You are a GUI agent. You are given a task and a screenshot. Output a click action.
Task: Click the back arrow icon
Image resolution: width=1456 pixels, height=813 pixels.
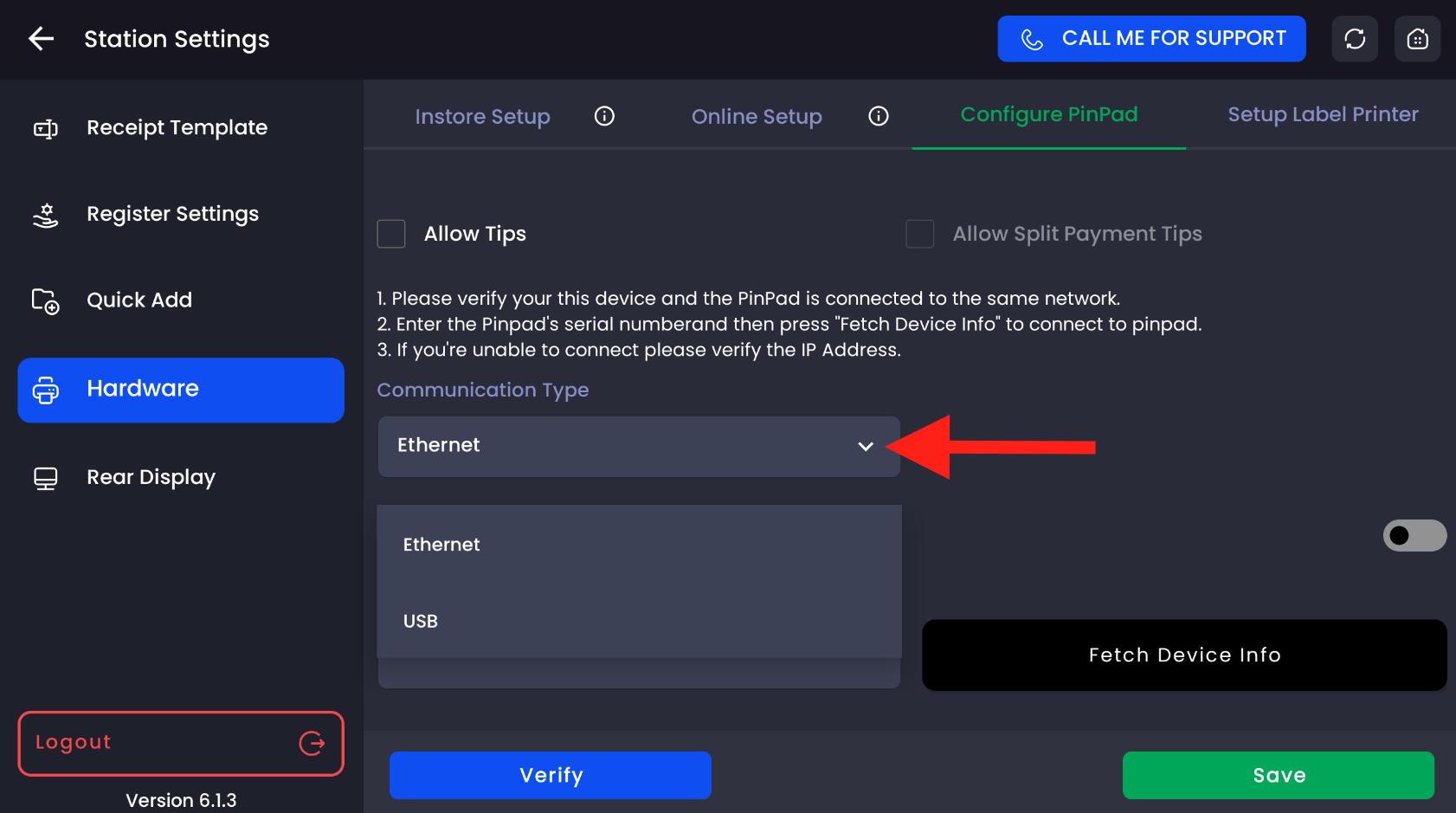(41, 39)
